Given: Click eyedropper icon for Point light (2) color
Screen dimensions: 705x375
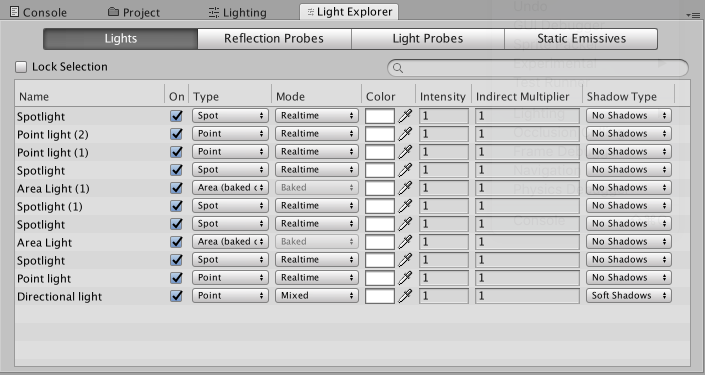Looking at the screenshot, I should coord(405,134).
